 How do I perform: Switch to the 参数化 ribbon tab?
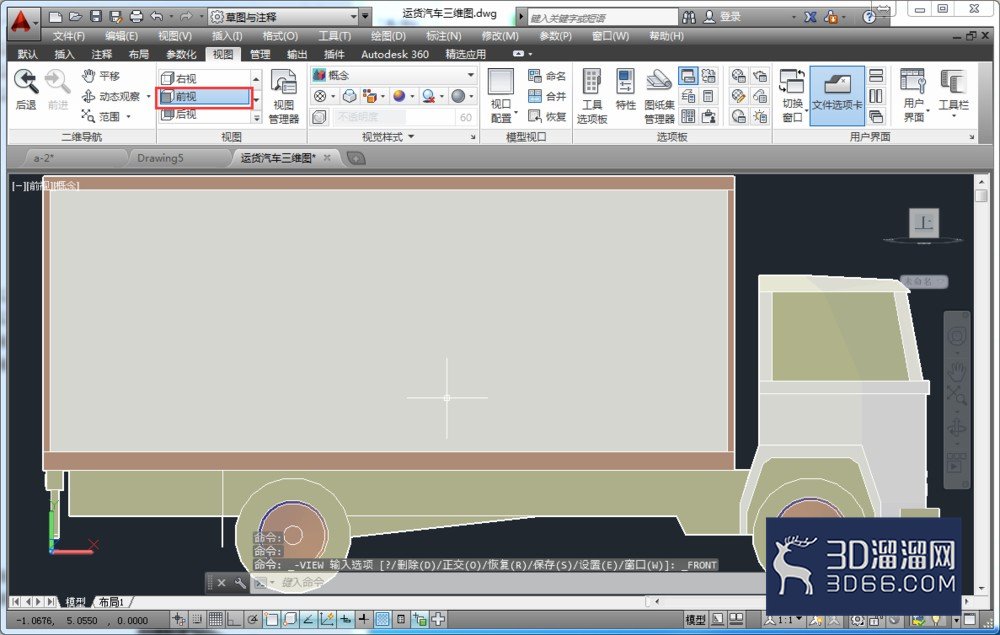coord(181,54)
